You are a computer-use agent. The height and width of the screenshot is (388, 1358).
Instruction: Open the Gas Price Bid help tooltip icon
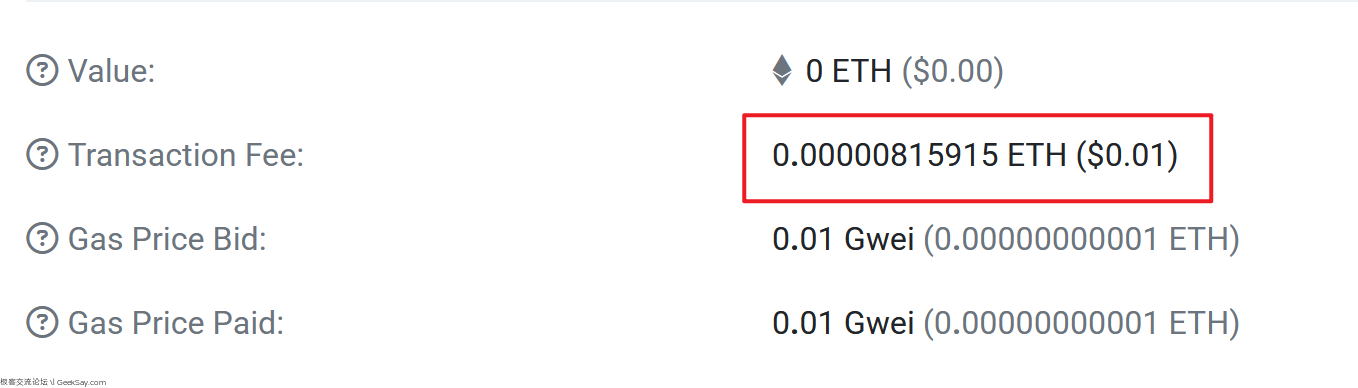pos(42,240)
